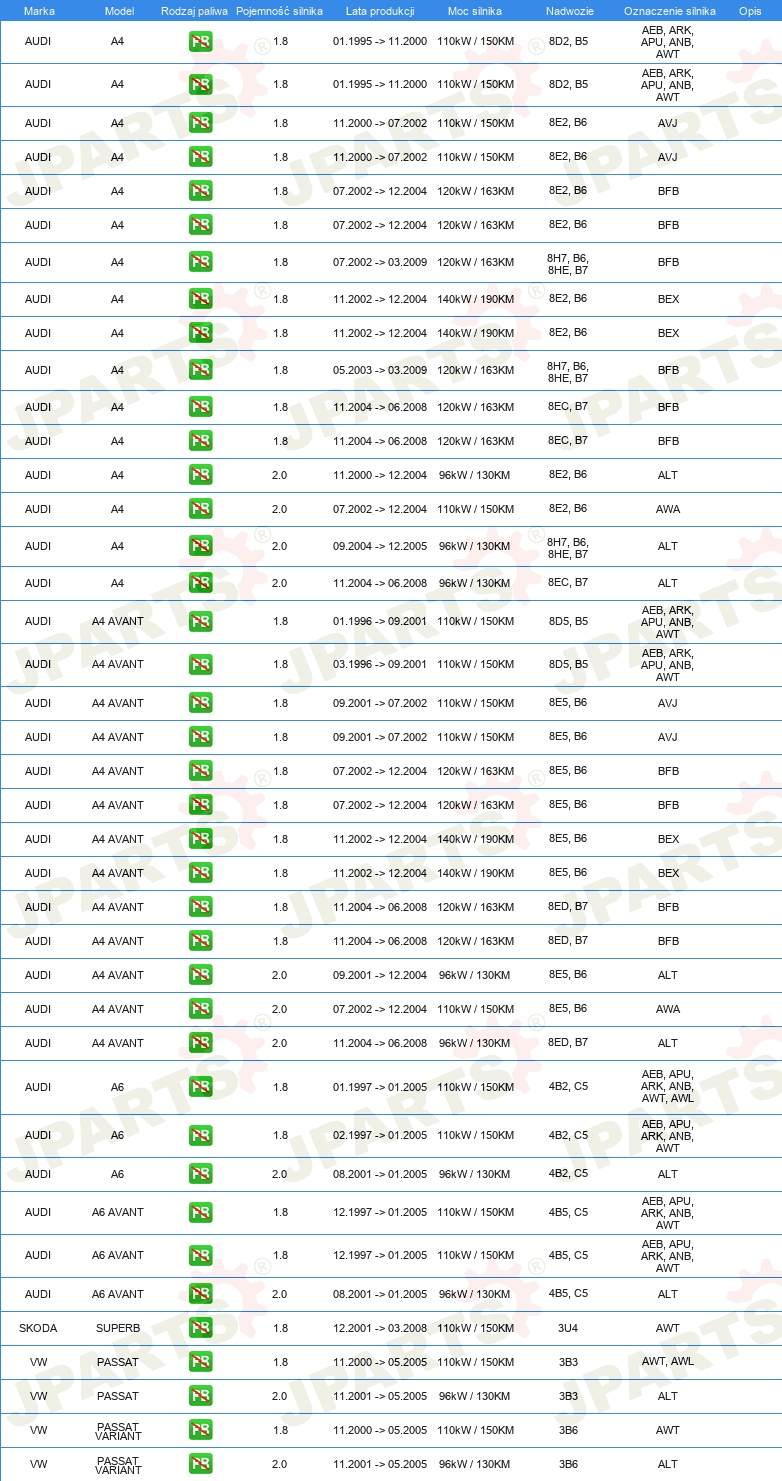This screenshot has width=782, height=1481.
Task: Click fuel icon for A4 1.8 07.2002 -> 03.2009
Action: (x=201, y=262)
